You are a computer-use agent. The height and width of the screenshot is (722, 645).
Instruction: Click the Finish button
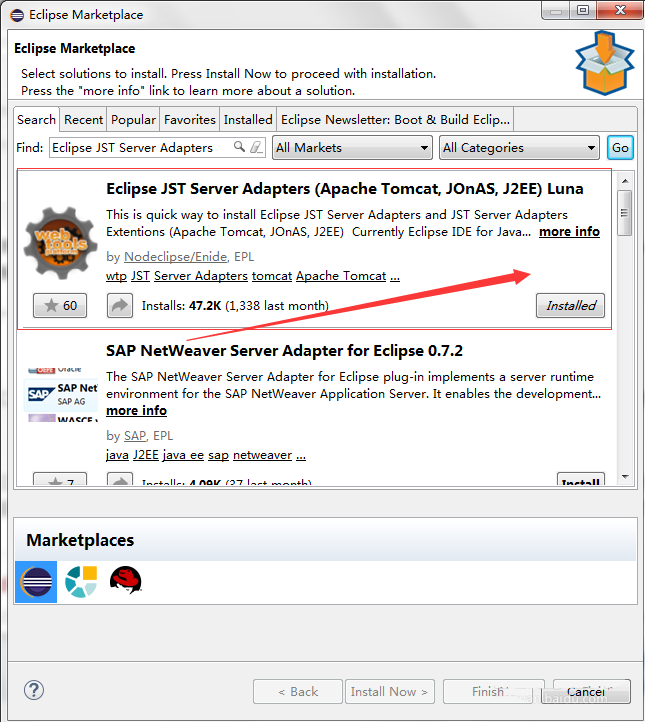494,692
